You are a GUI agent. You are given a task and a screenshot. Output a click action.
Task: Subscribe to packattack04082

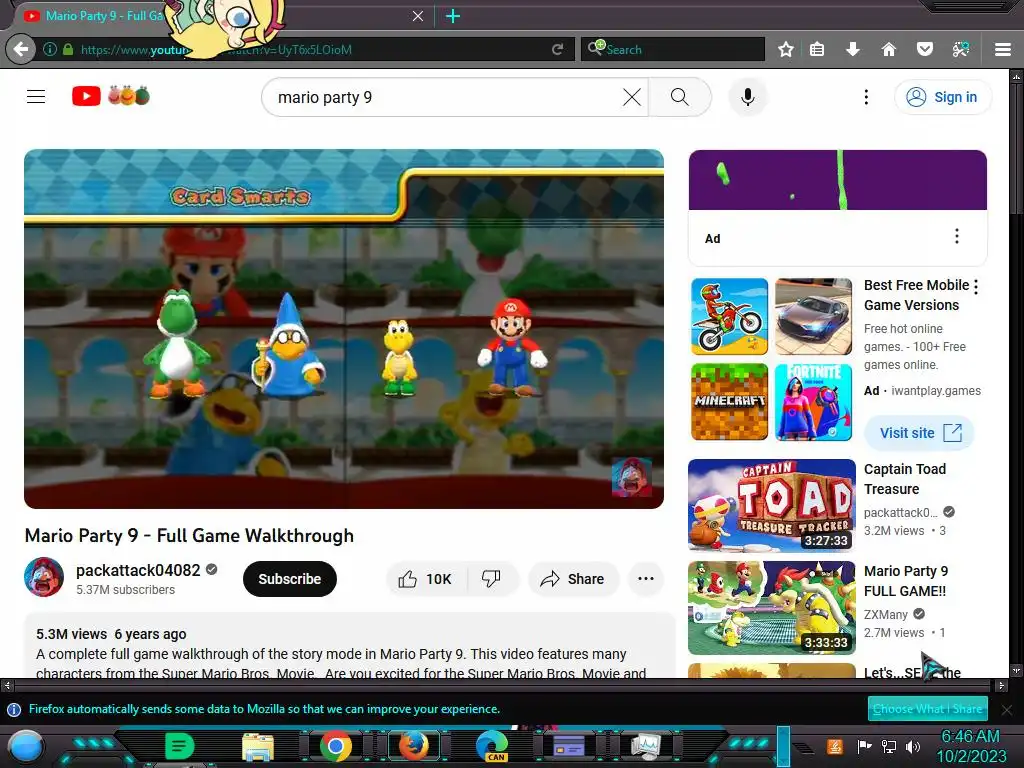pyautogui.click(x=289, y=579)
